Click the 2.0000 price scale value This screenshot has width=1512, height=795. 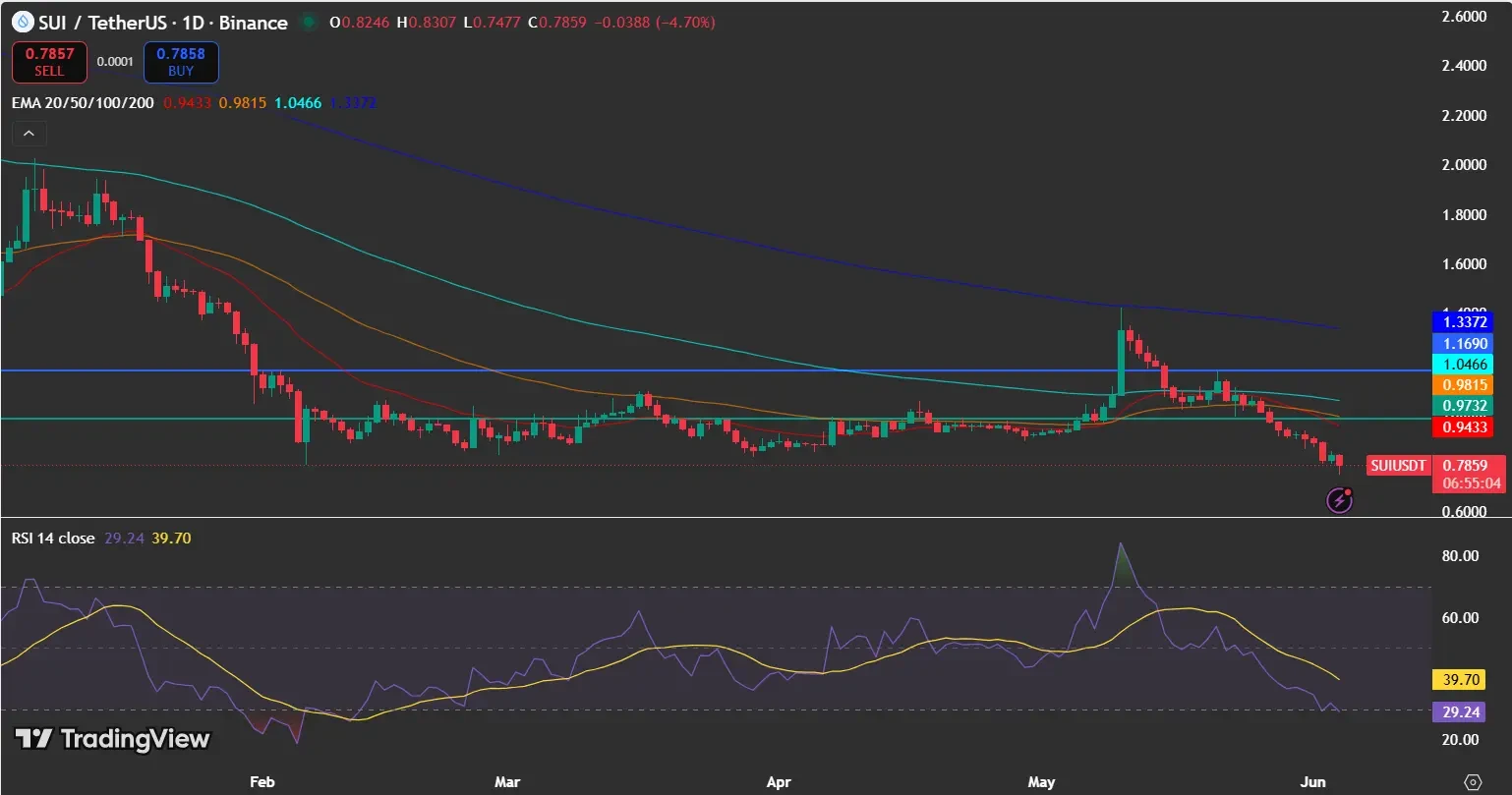tap(1463, 165)
